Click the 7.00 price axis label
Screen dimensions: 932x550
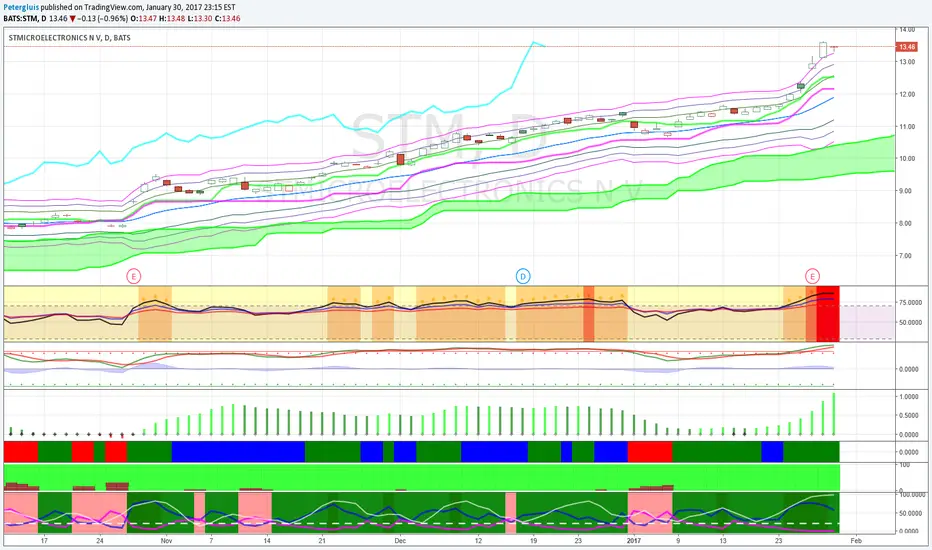[907, 256]
